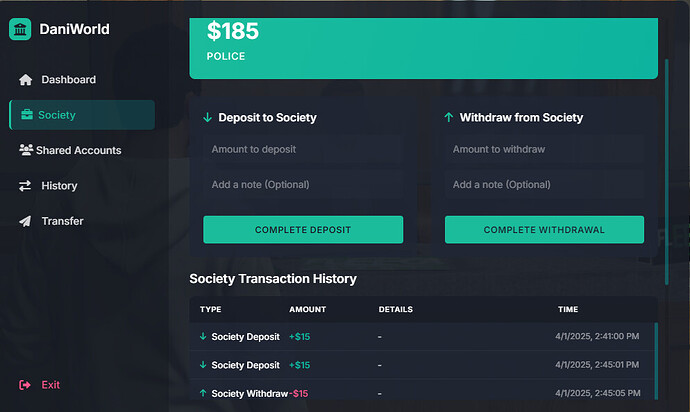Click the History arrows icon

coord(25,186)
